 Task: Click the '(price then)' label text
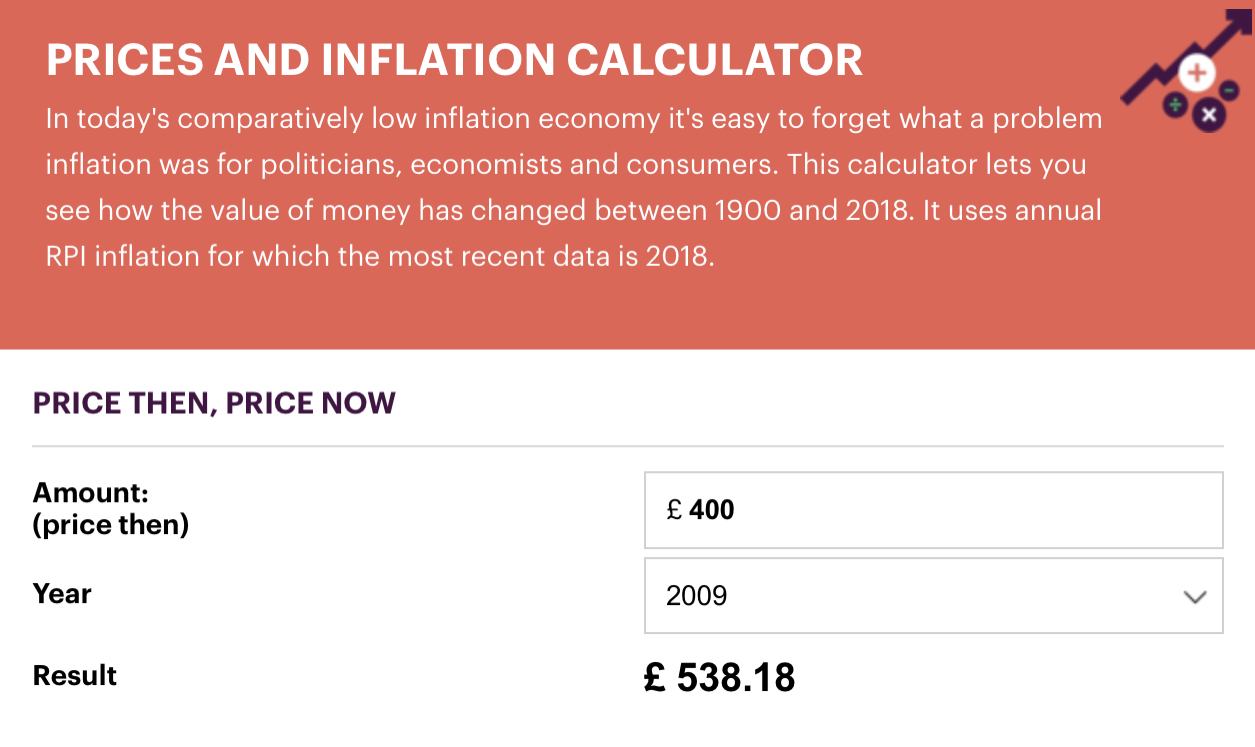pos(111,524)
